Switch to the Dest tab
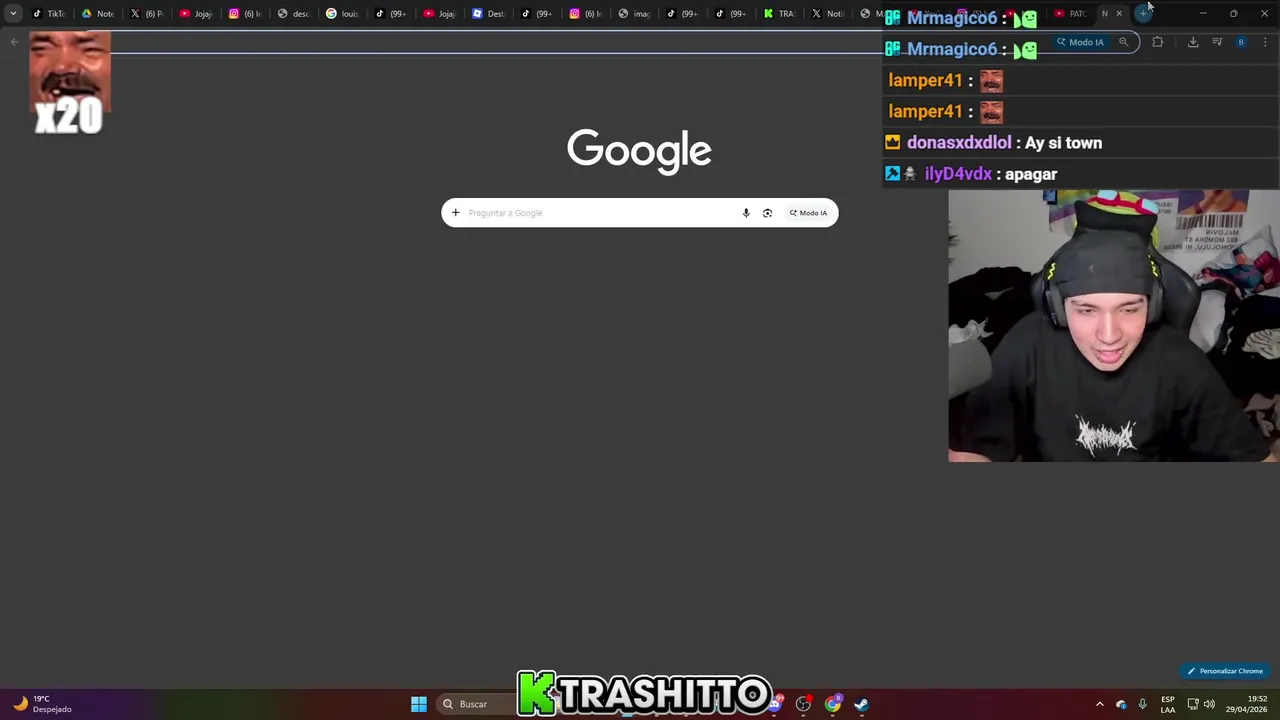The image size is (1280, 720). tap(489, 14)
